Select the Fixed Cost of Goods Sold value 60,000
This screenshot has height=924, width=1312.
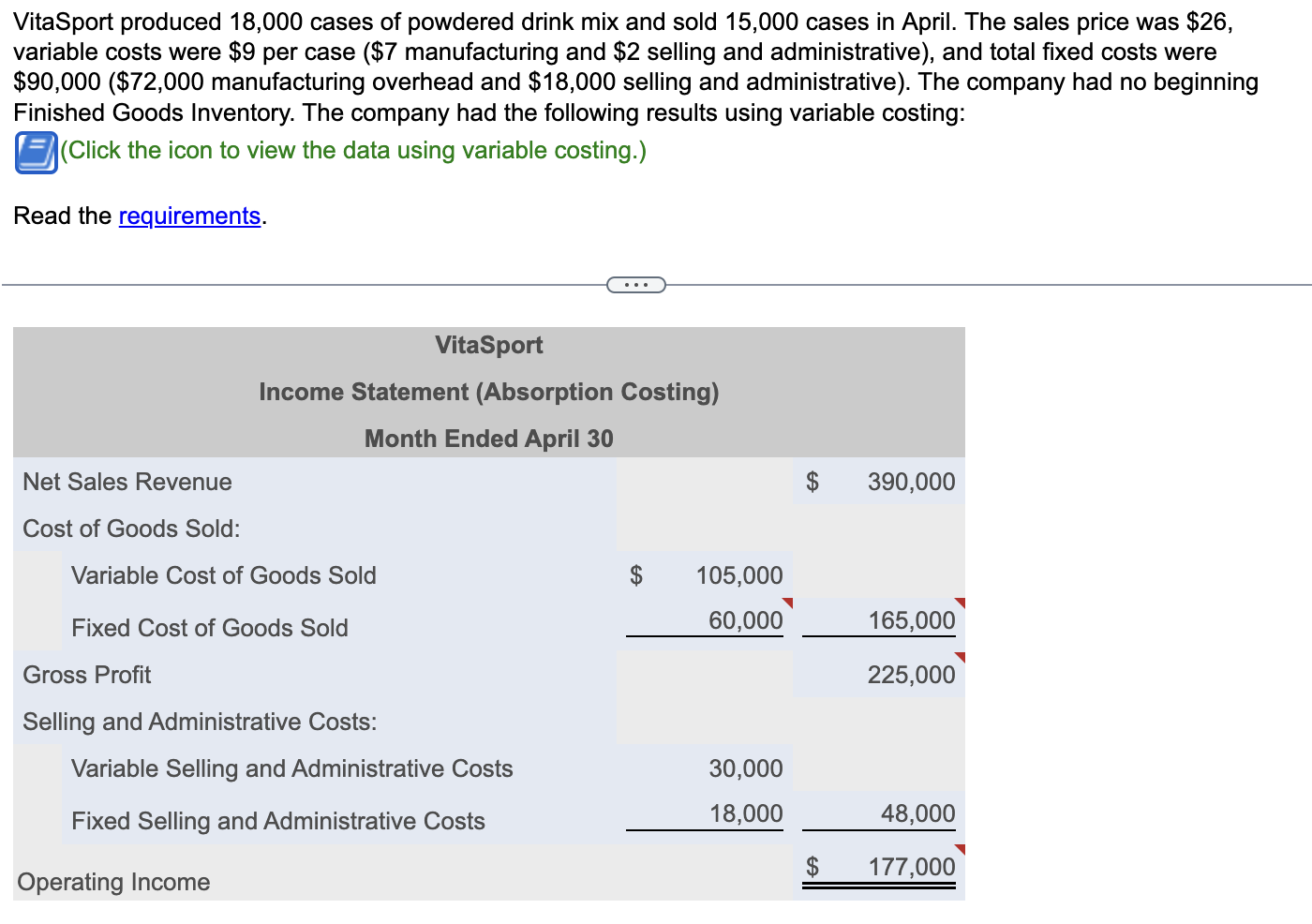pyautogui.click(x=745, y=620)
